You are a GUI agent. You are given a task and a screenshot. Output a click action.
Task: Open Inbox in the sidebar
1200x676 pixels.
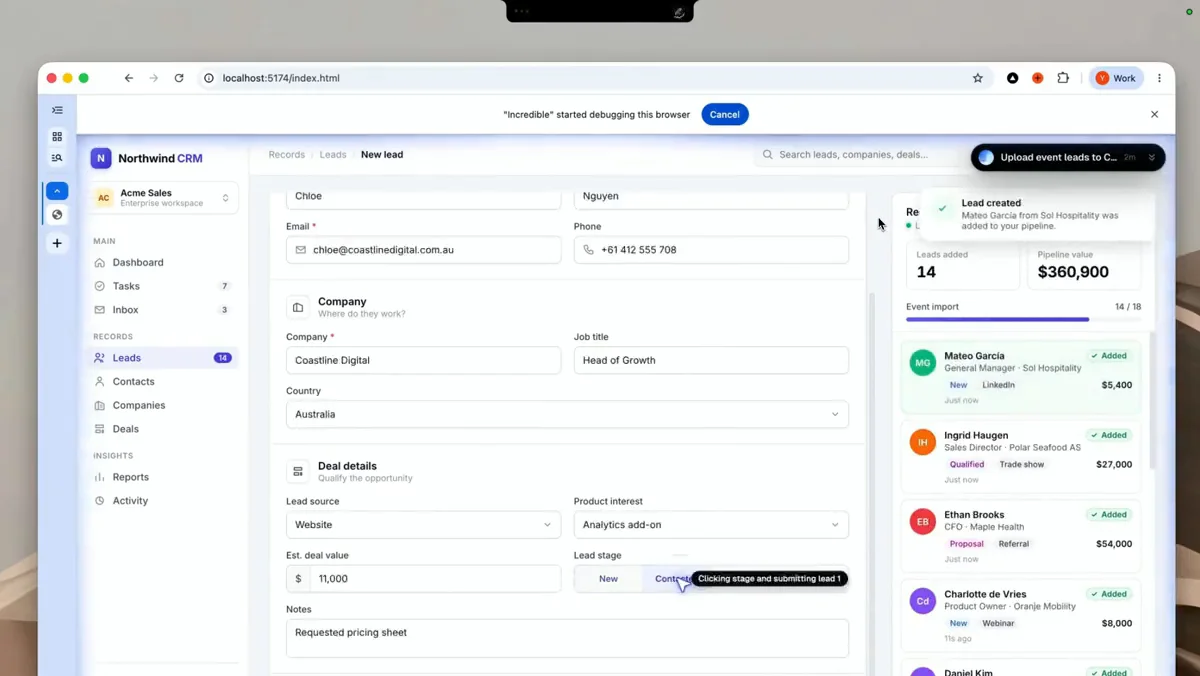[x=164, y=310]
